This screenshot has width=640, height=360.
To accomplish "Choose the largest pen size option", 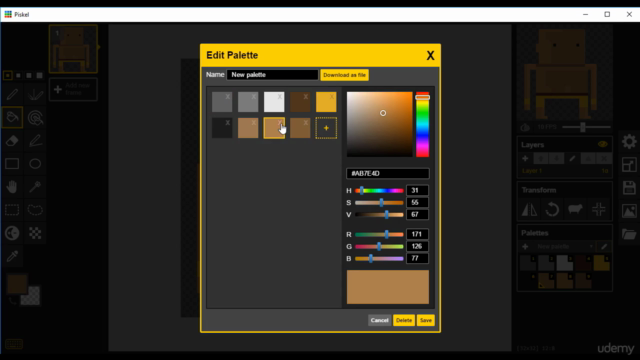I will tap(40, 76).
